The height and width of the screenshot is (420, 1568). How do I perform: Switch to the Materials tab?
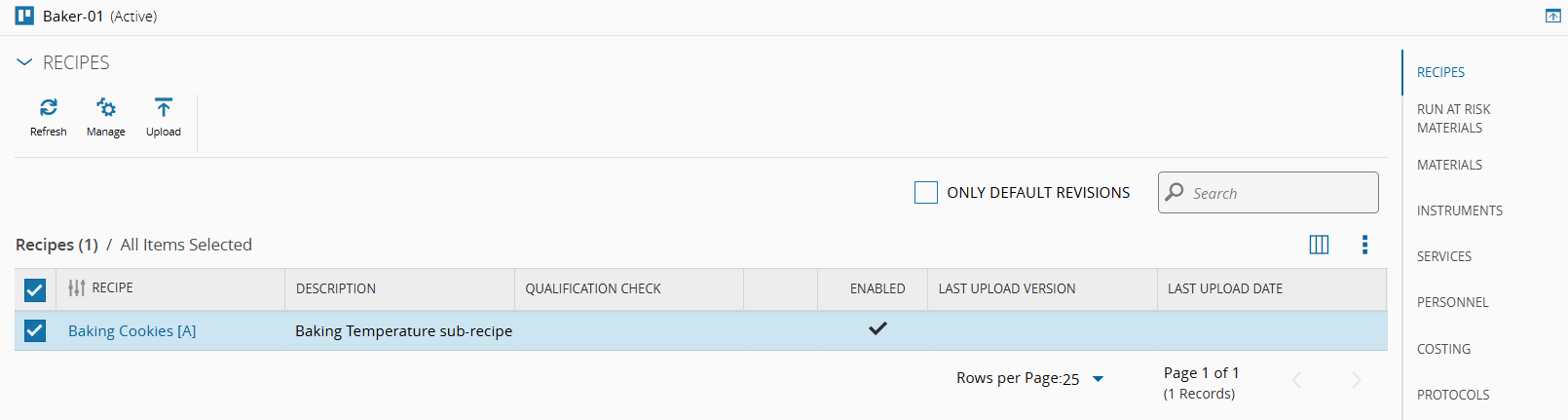pyautogui.click(x=1449, y=165)
